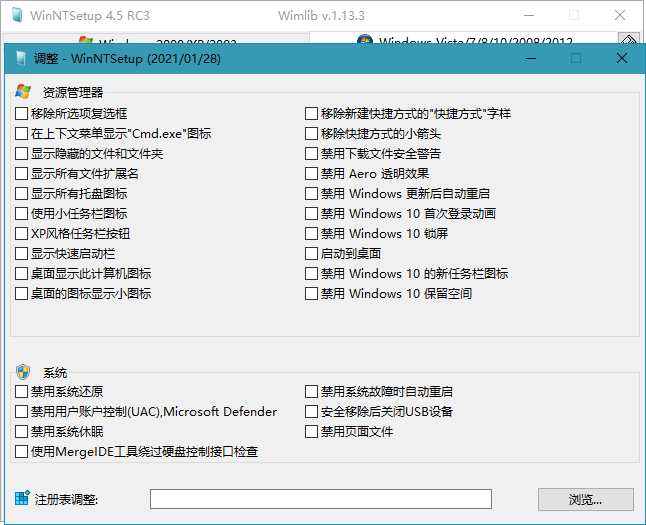Click the WinNTSetup app icon in the main title bar
This screenshot has height=525, width=646.
(x=17, y=15)
